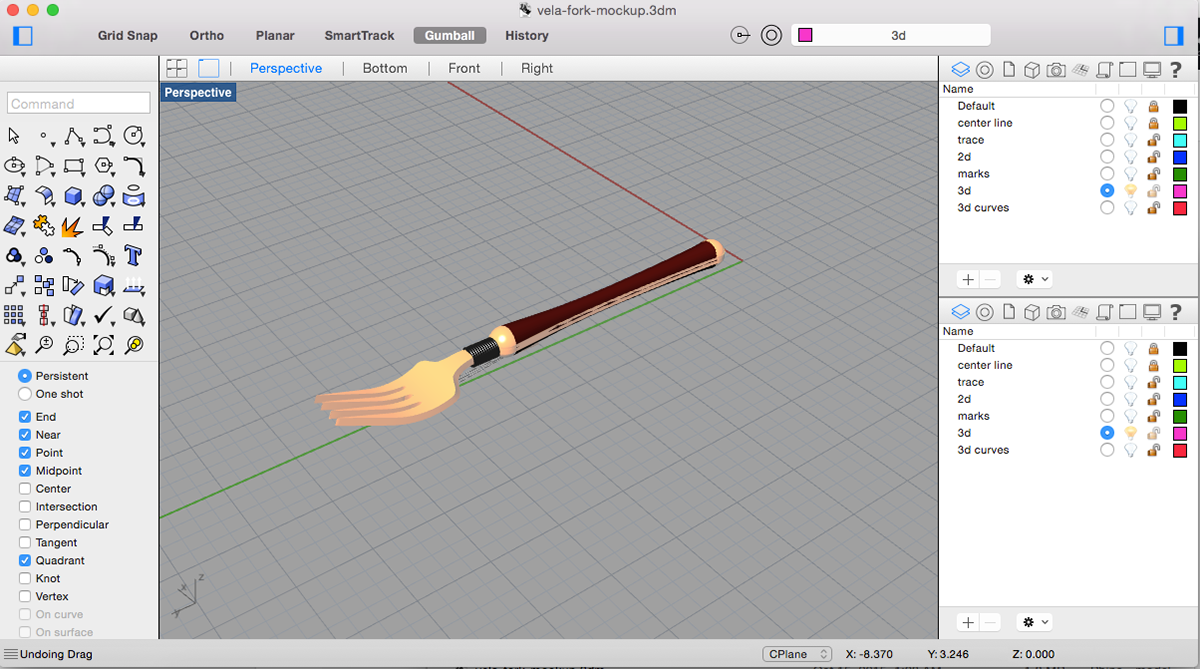Switch to the Front viewport tab

pos(464,69)
